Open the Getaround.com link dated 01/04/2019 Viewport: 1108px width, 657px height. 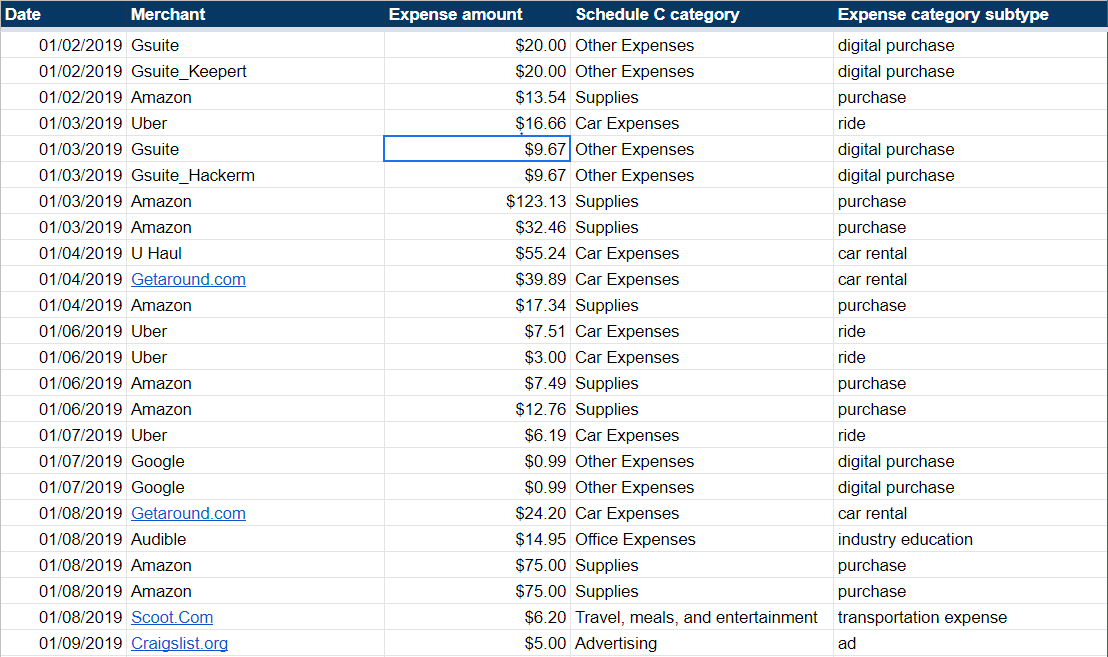[x=188, y=280]
